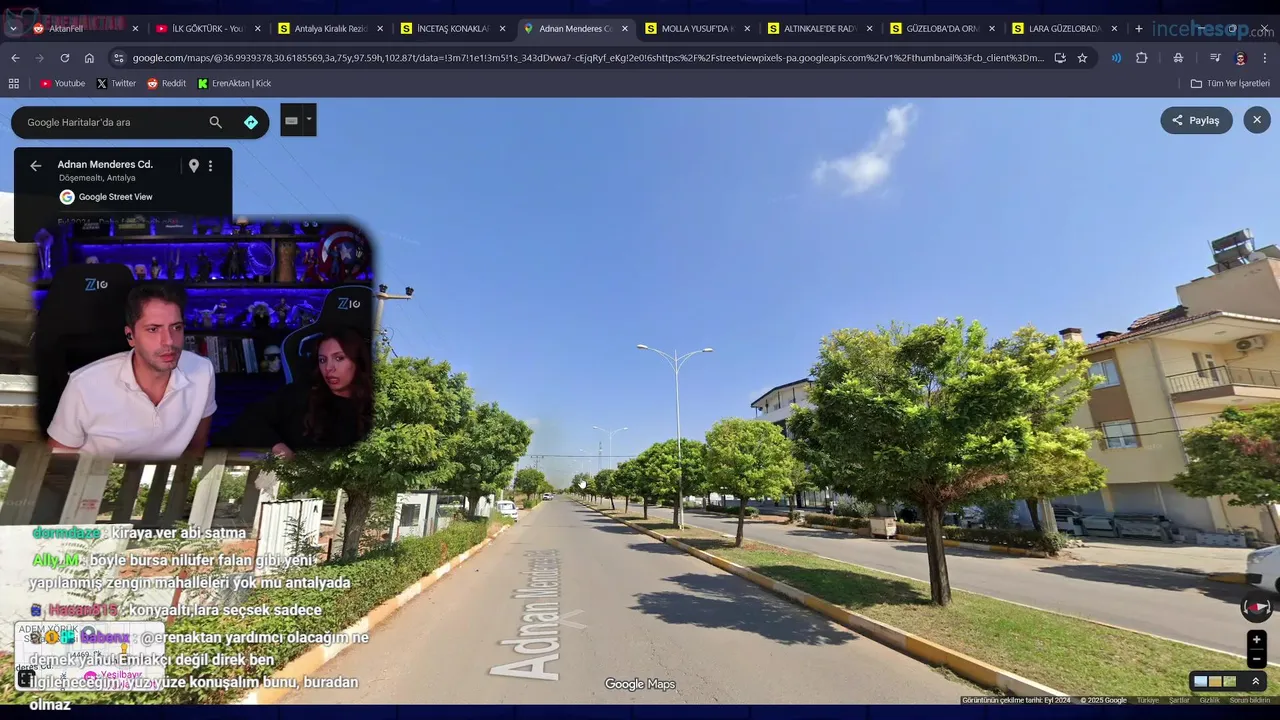Open the browser extensions puzzle icon
The width and height of the screenshot is (1280, 720).
point(1141,58)
